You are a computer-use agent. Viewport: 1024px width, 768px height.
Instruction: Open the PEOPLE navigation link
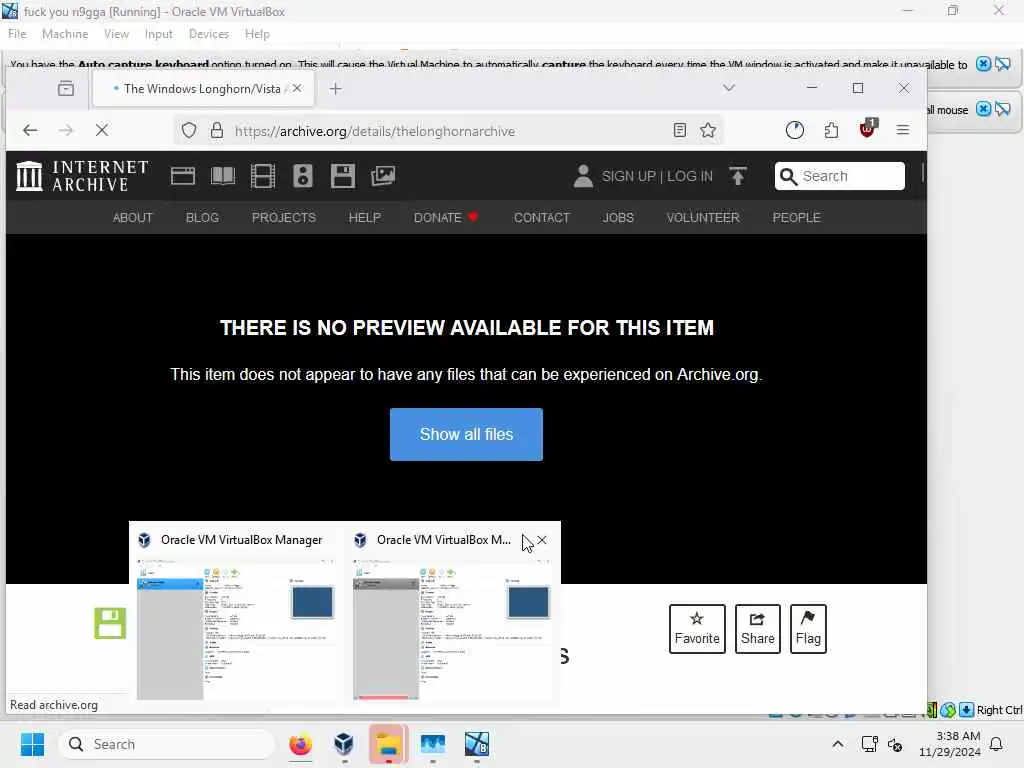click(x=796, y=217)
